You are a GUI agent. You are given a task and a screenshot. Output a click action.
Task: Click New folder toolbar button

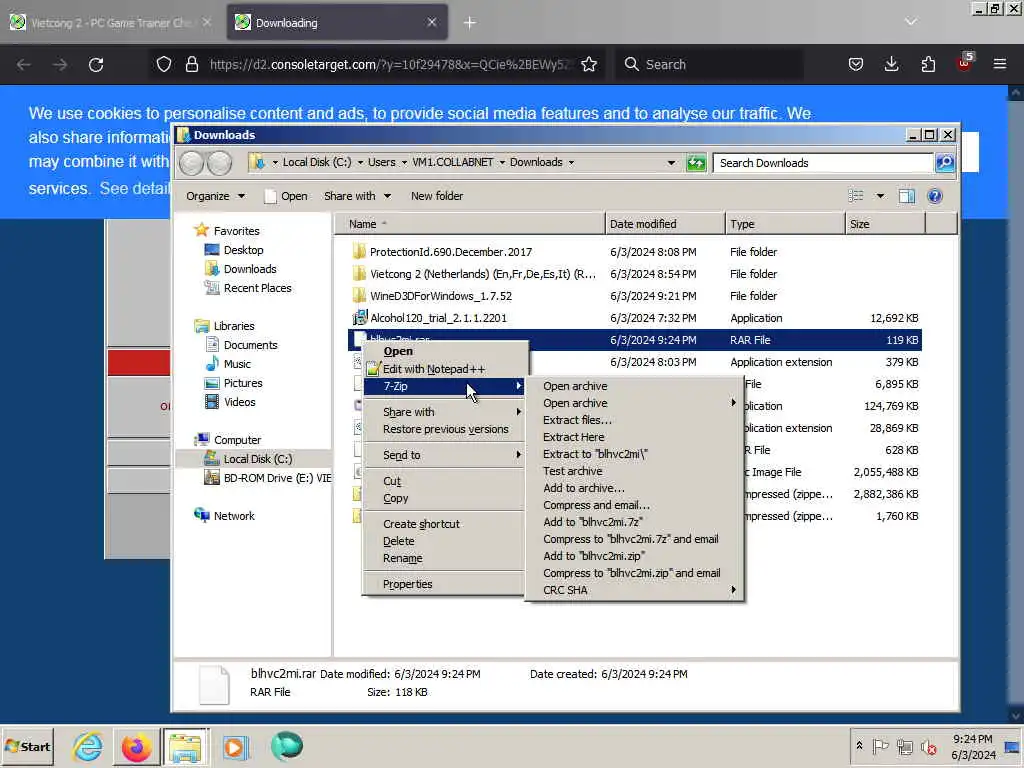point(437,196)
